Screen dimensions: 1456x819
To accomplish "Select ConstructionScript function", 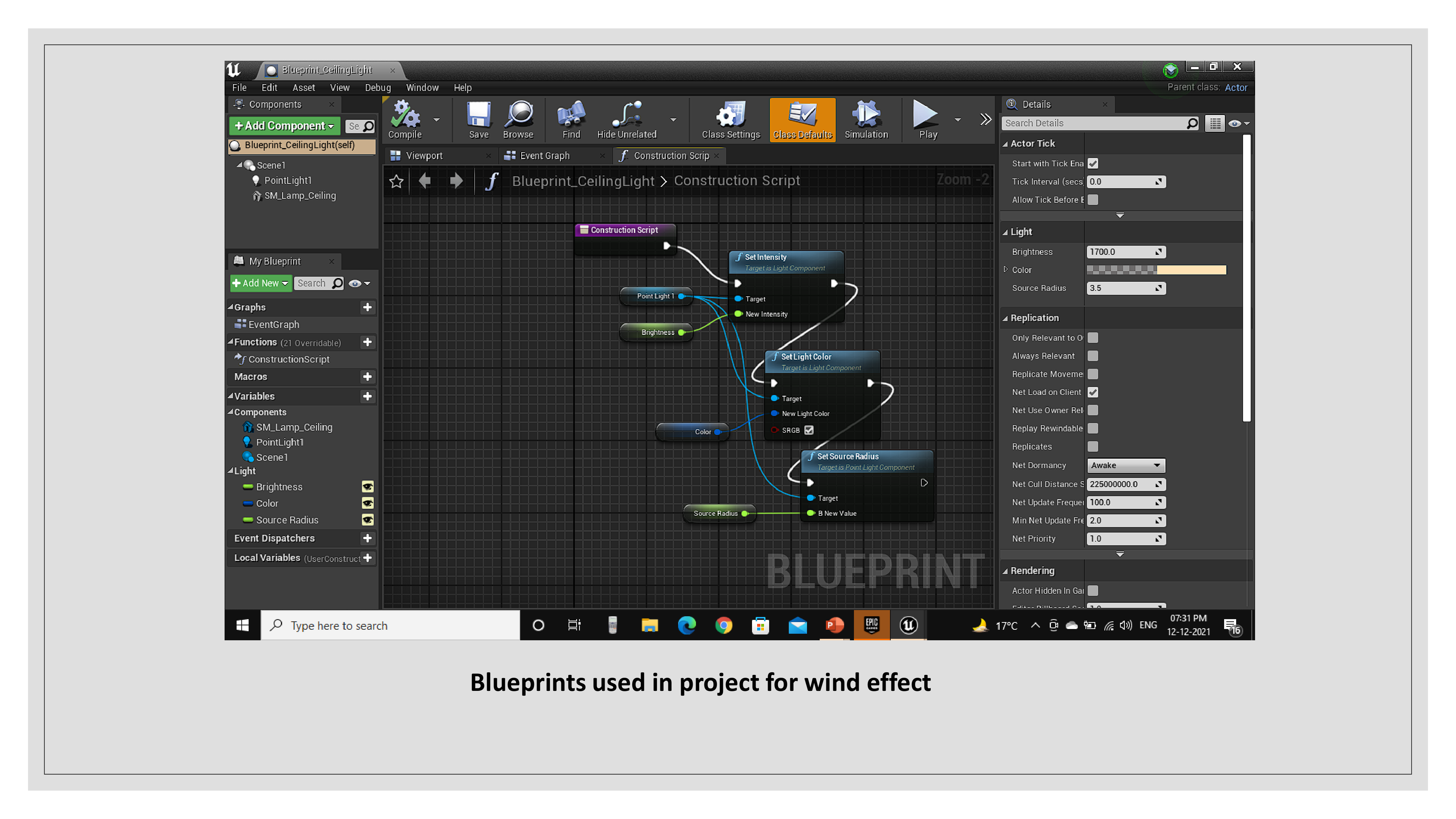I will [x=288, y=359].
